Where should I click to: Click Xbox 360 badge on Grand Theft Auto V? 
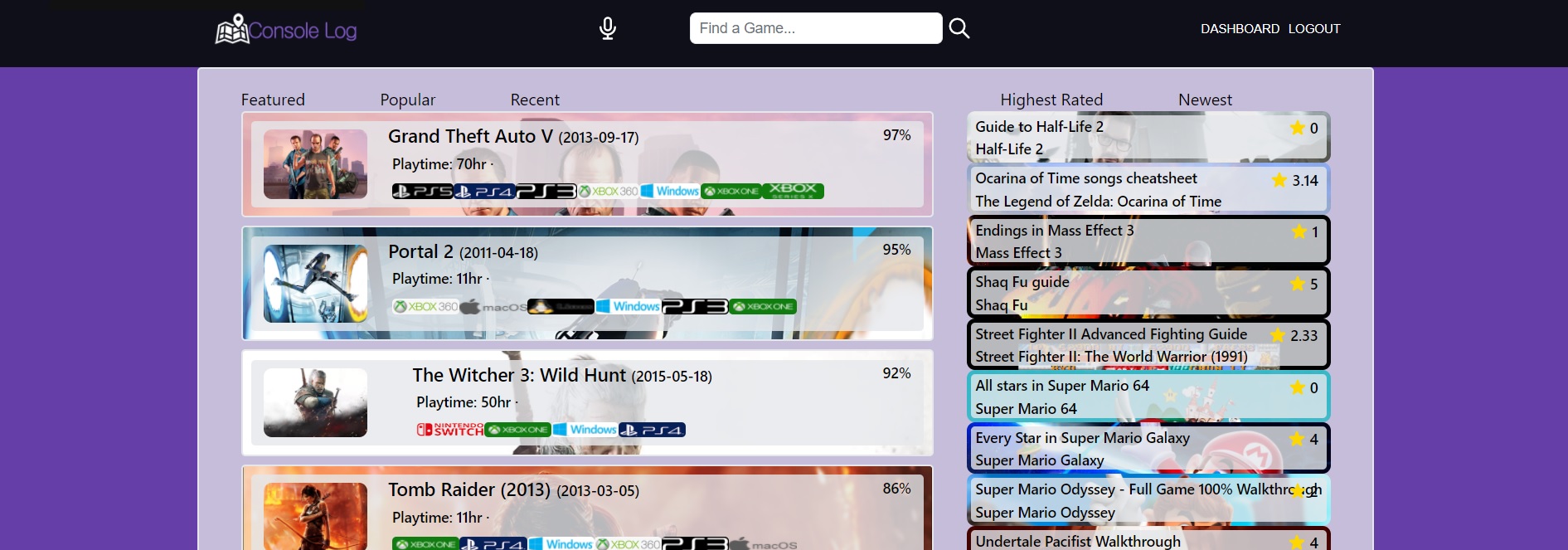(x=609, y=192)
